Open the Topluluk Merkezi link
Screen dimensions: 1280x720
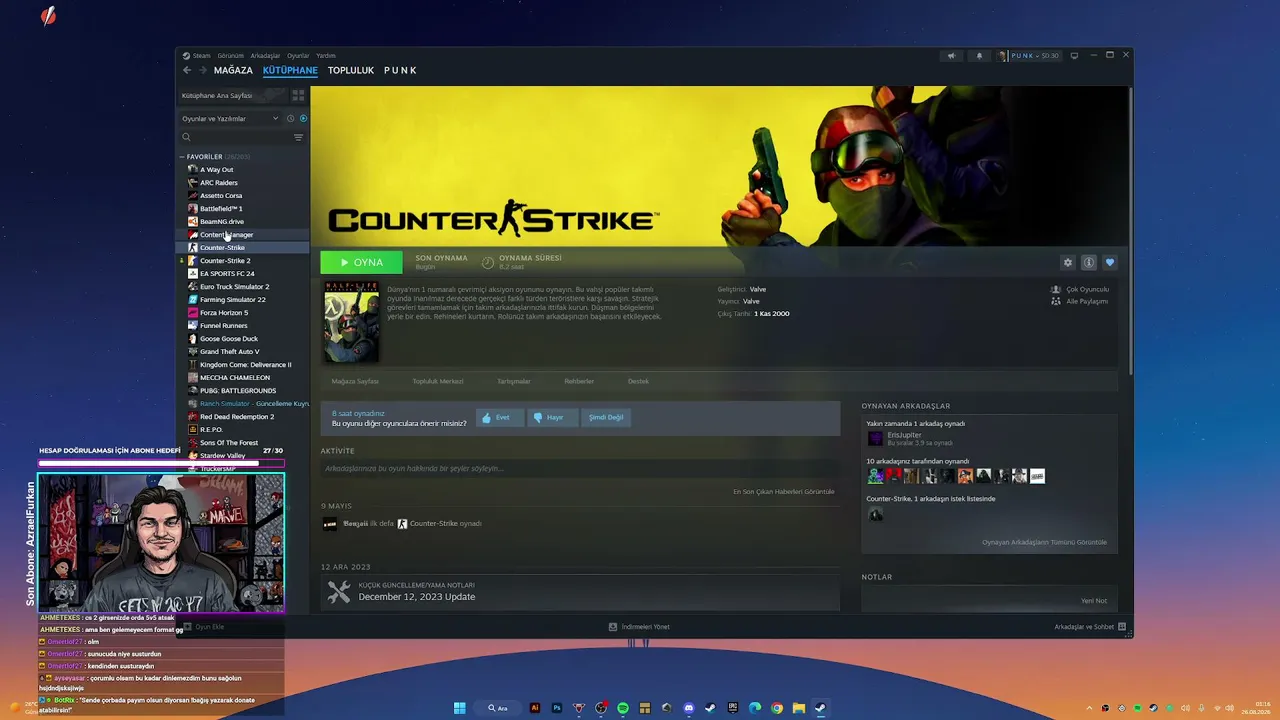(438, 381)
